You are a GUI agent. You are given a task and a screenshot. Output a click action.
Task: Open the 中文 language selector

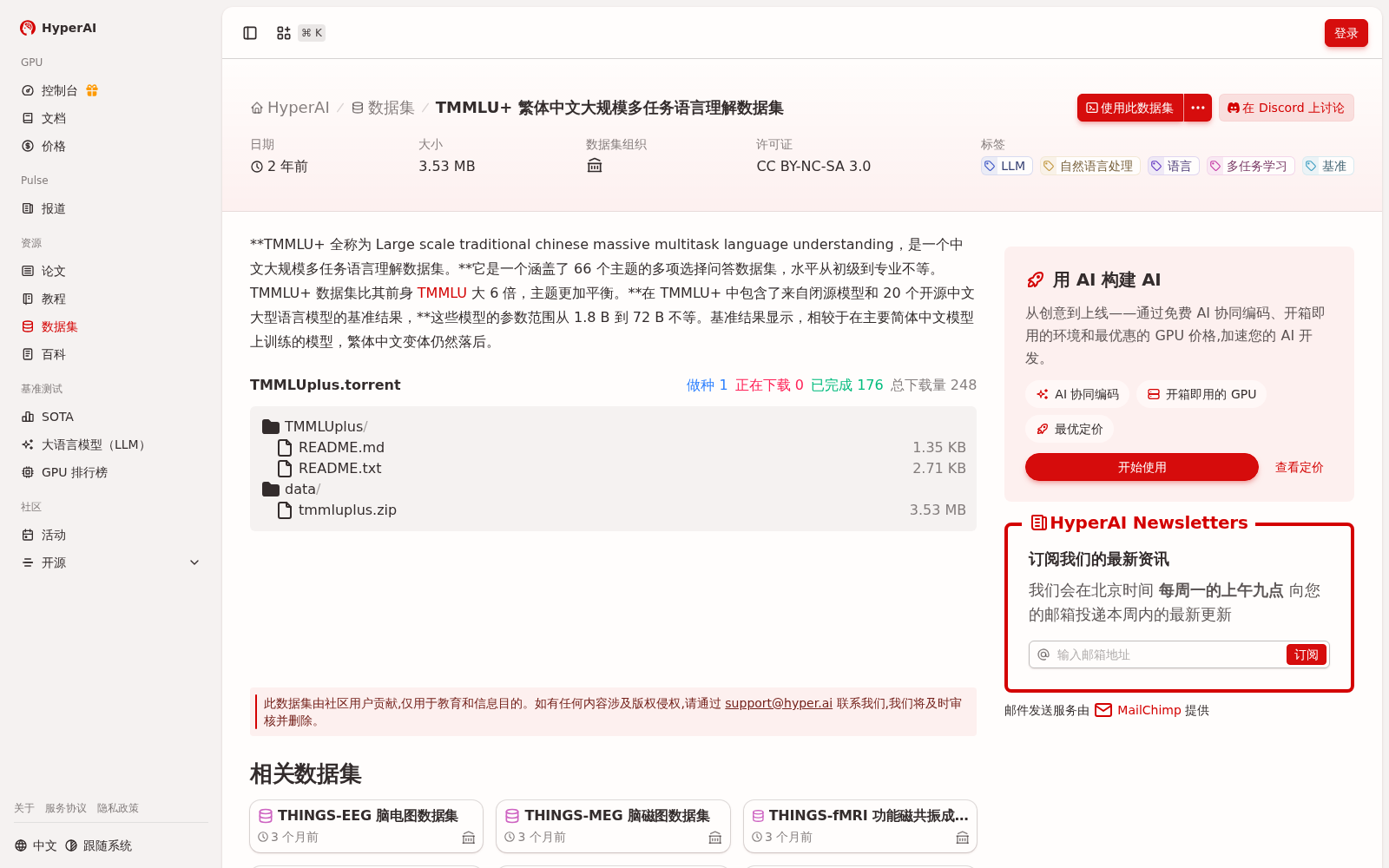click(x=36, y=845)
